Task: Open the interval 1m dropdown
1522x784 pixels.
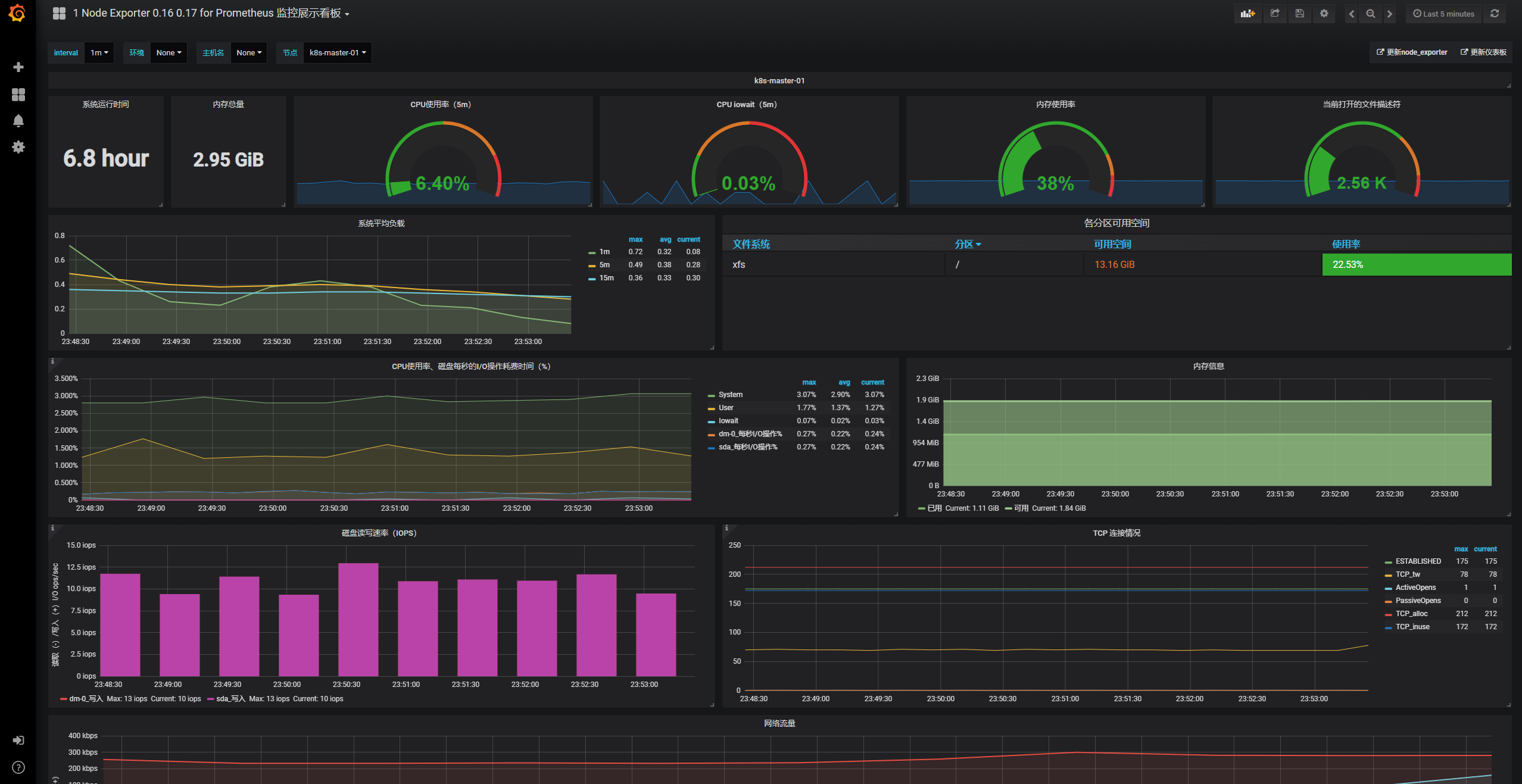Action: point(99,53)
